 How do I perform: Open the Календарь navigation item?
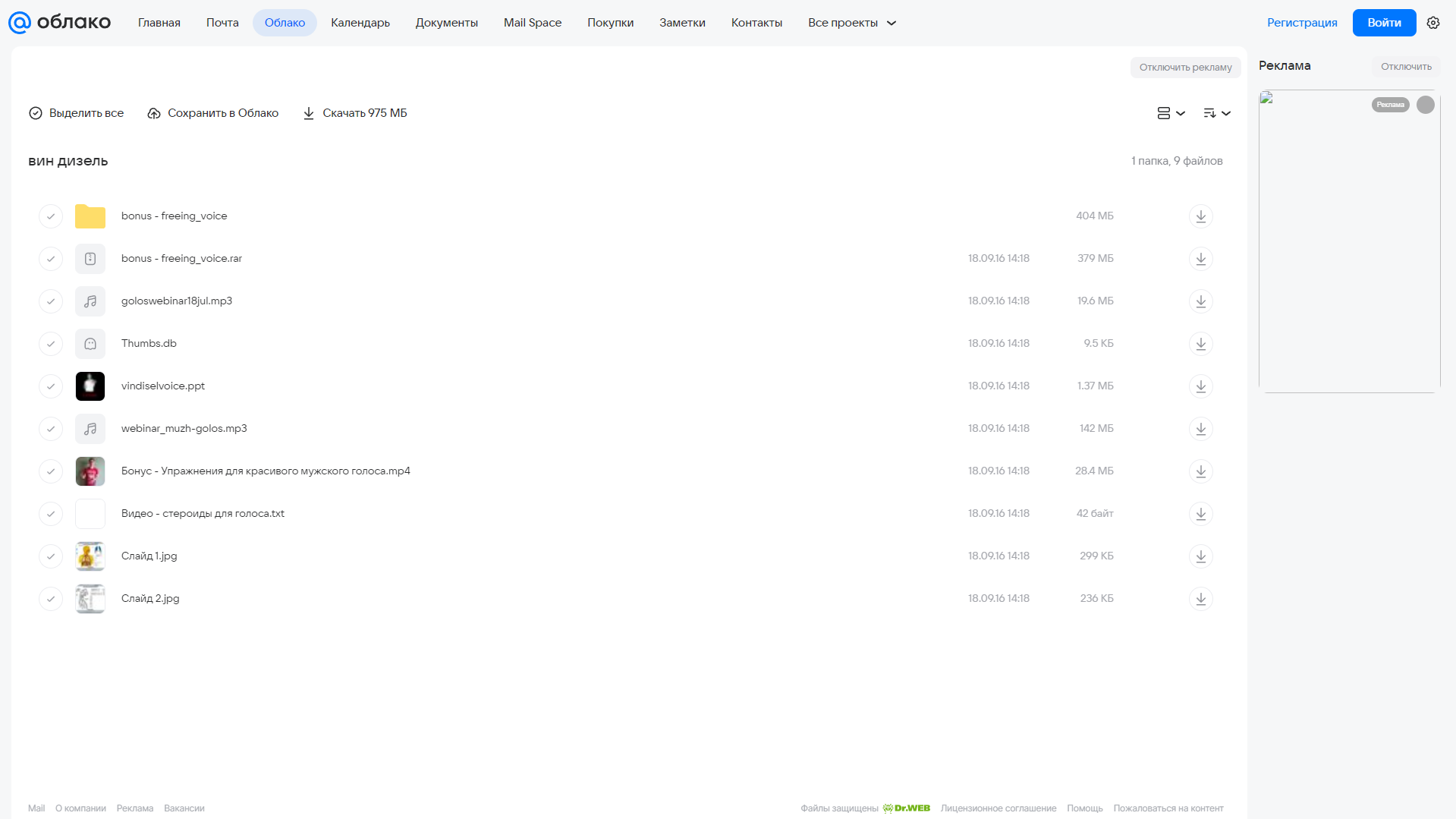tap(360, 23)
